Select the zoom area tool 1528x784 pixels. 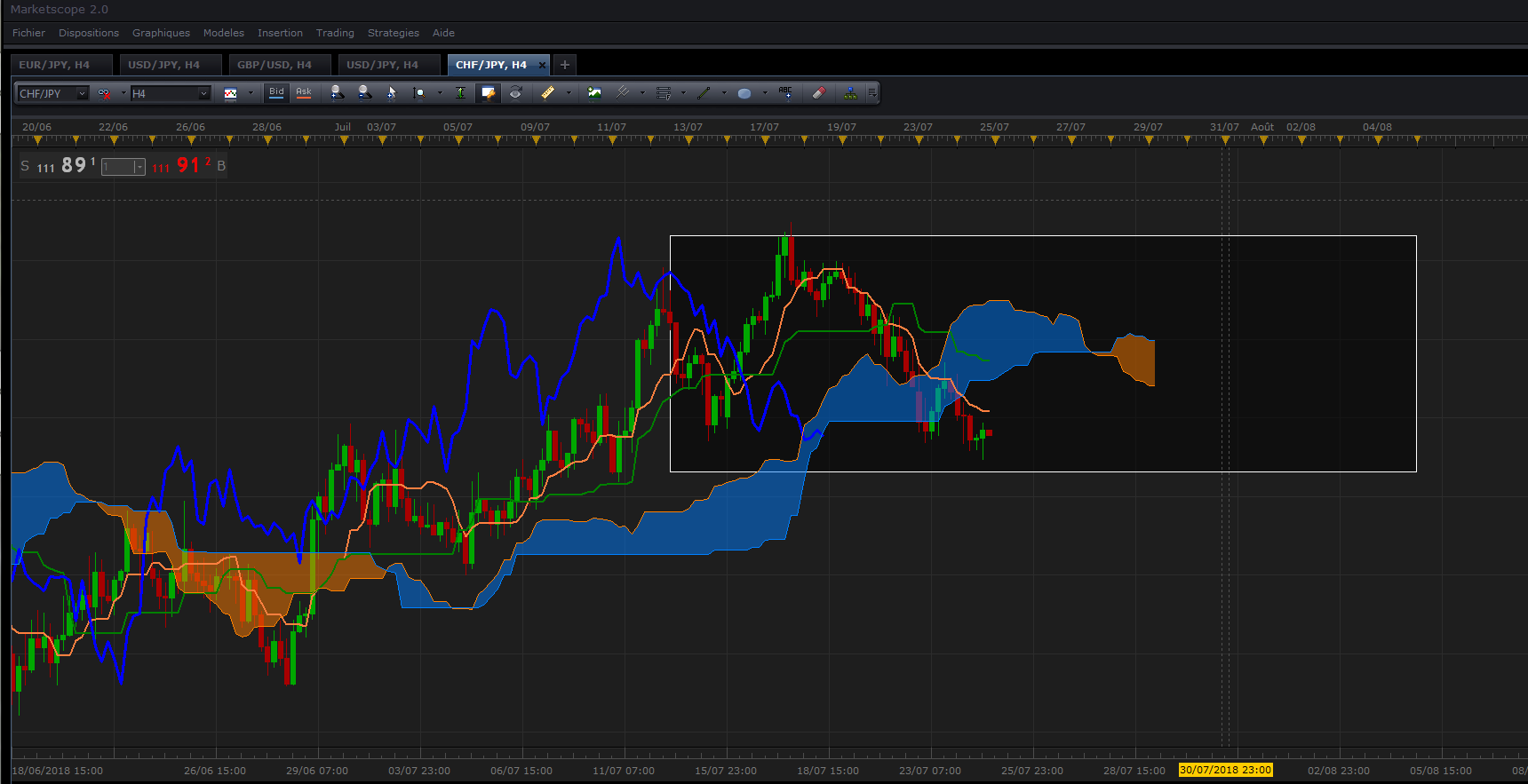click(419, 92)
